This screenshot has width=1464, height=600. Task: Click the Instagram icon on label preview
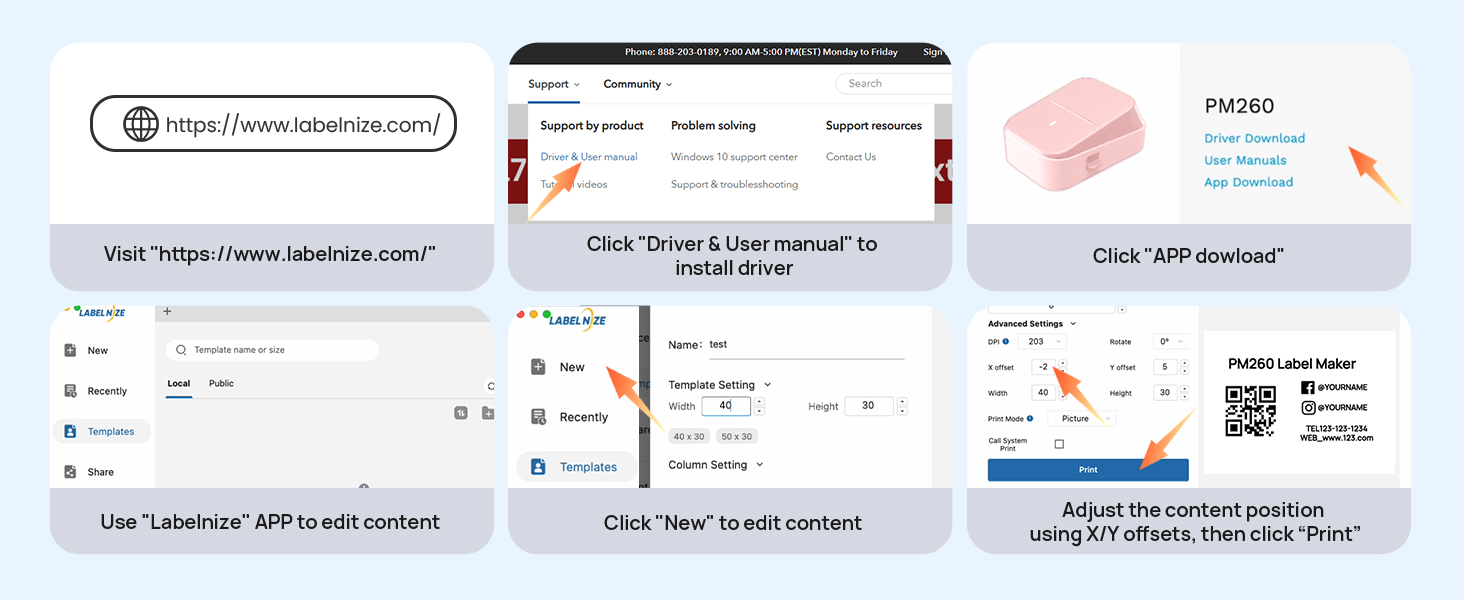click(1308, 407)
